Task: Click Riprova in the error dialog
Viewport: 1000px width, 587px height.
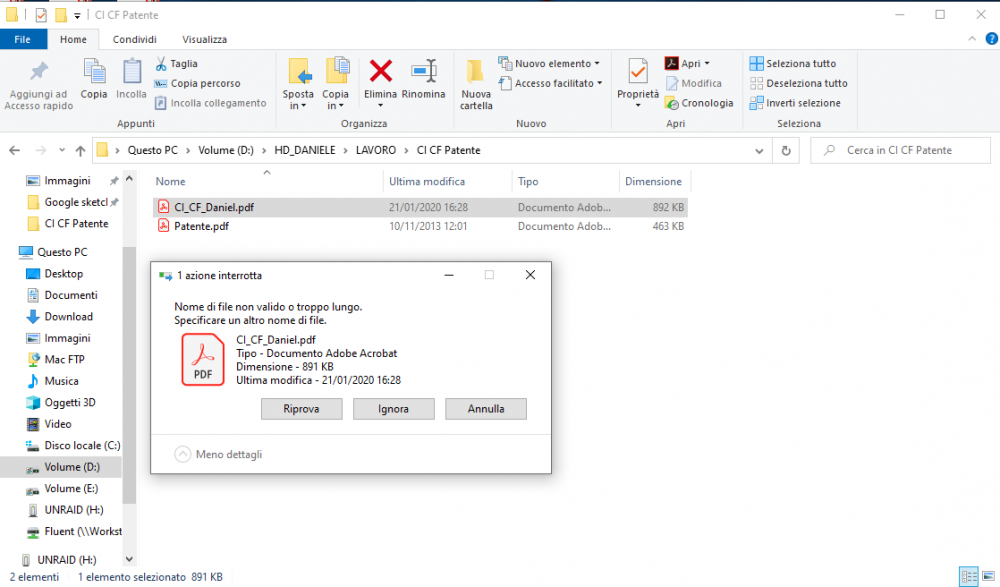Action: [x=302, y=409]
